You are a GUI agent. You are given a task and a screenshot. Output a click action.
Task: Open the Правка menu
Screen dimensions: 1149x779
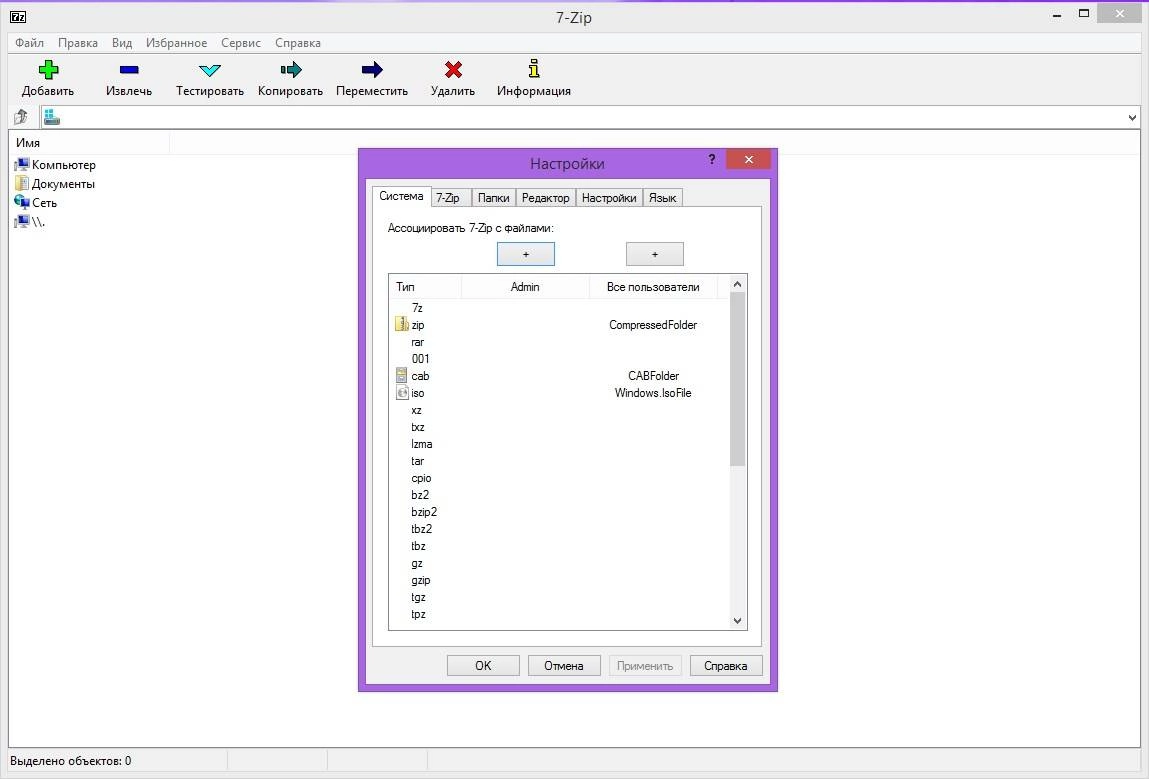[78, 43]
